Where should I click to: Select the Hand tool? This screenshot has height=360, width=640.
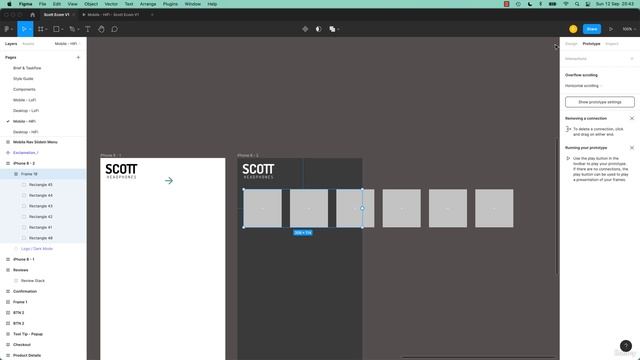pyautogui.click(x=101, y=29)
